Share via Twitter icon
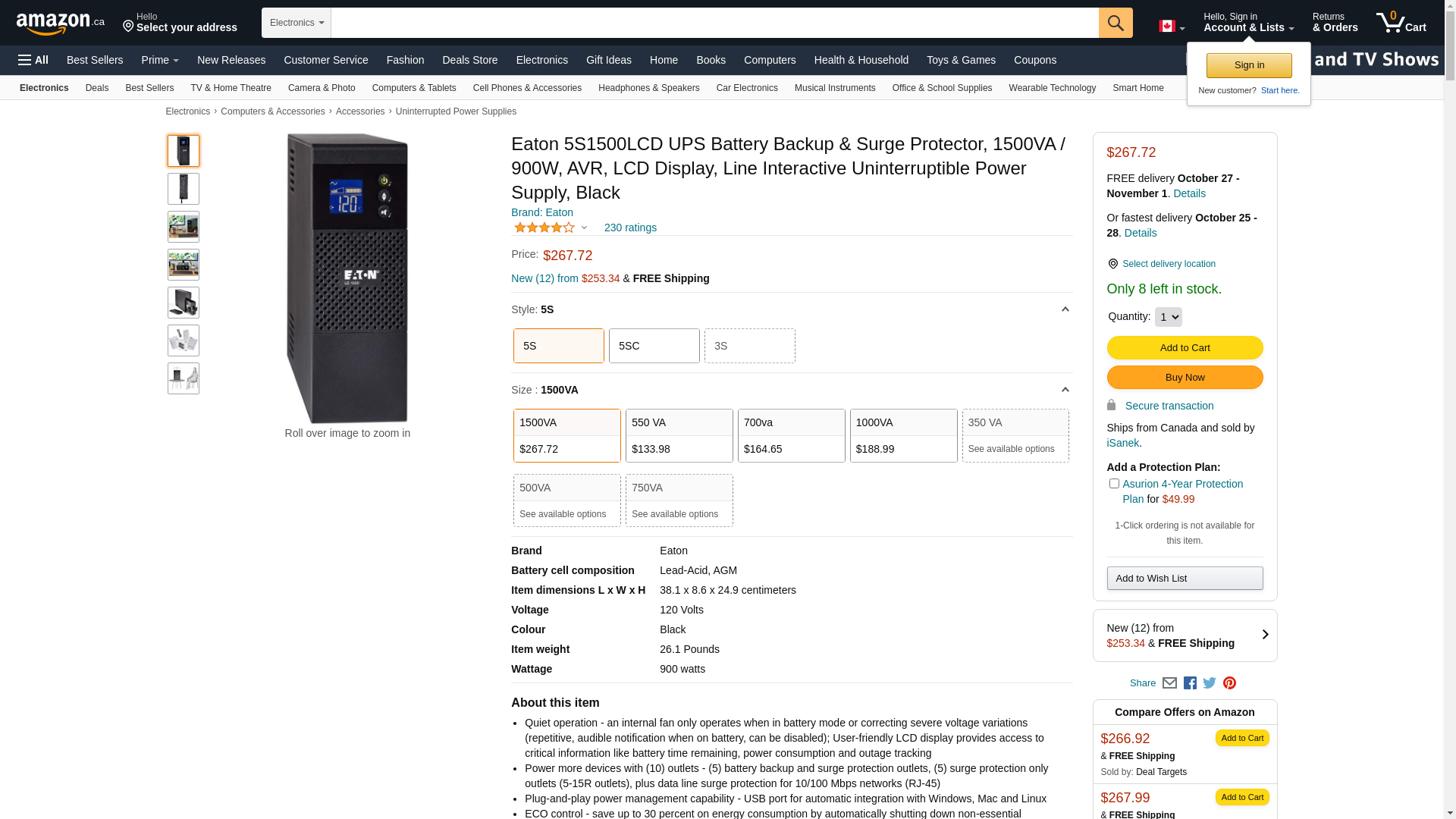This screenshot has height=819, width=1456. pyautogui.click(x=1210, y=683)
